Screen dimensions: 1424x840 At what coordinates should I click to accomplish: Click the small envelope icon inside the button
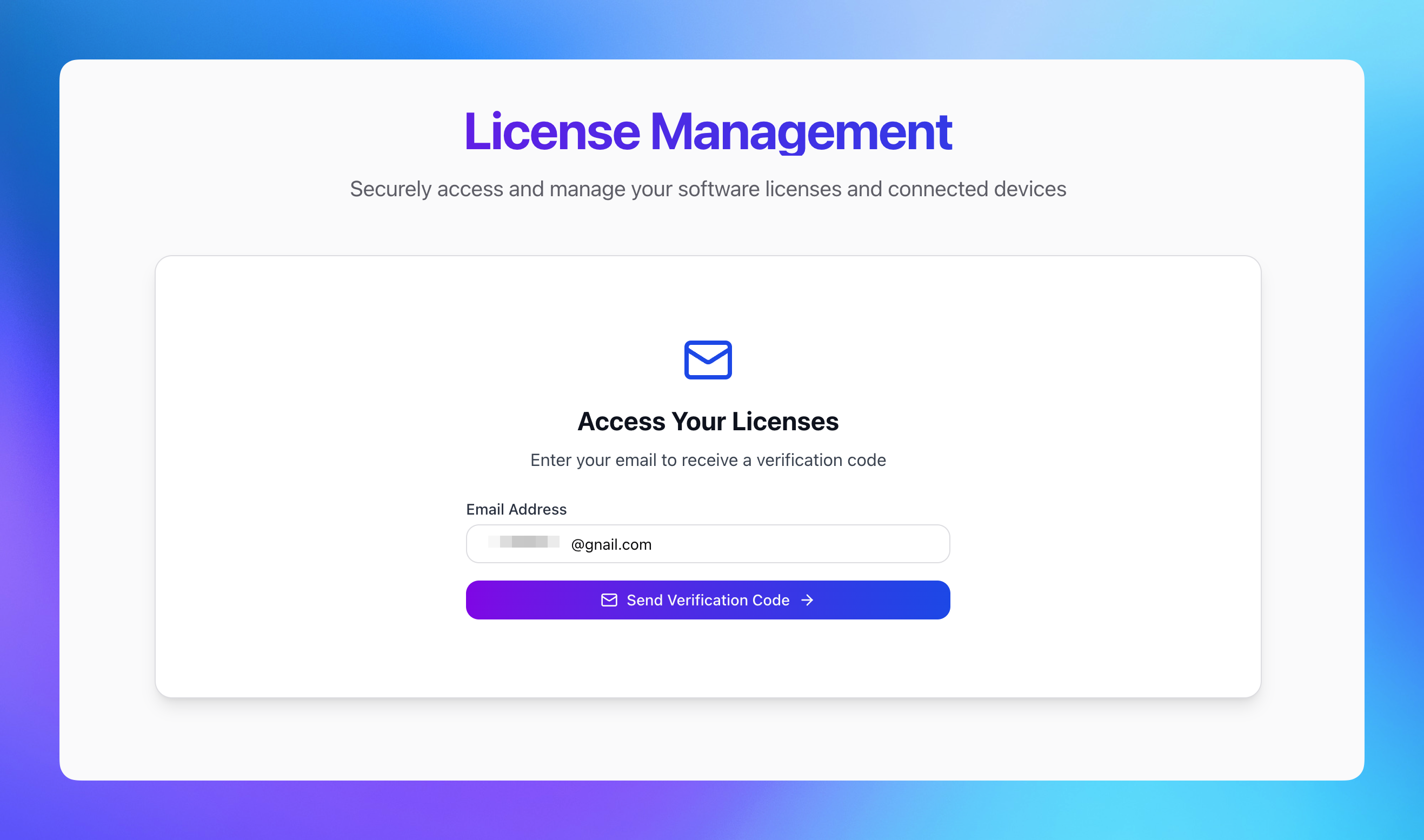(609, 600)
